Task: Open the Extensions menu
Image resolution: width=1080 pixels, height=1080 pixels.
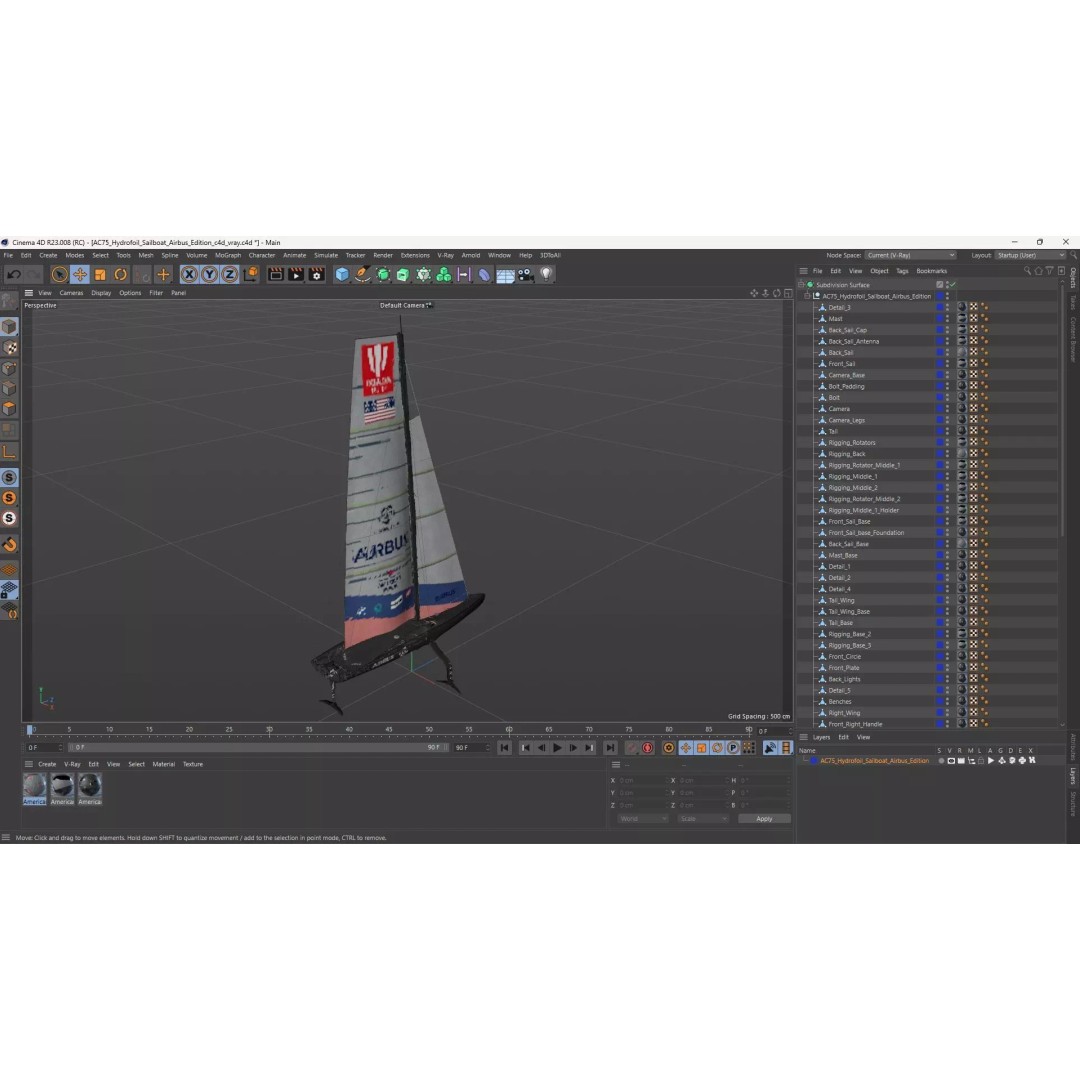Action: tap(415, 255)
